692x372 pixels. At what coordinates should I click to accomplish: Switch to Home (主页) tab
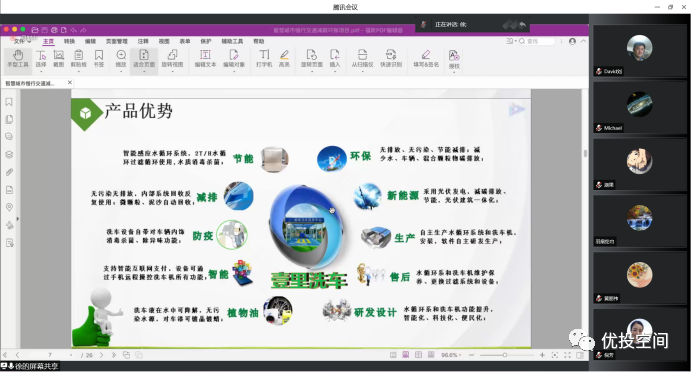[48, 41]
